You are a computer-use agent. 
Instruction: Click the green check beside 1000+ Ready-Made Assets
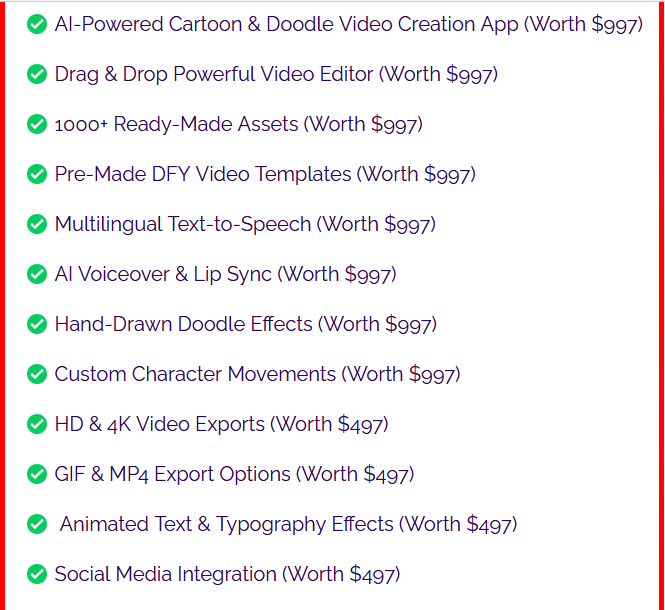[x=37, y=124]
